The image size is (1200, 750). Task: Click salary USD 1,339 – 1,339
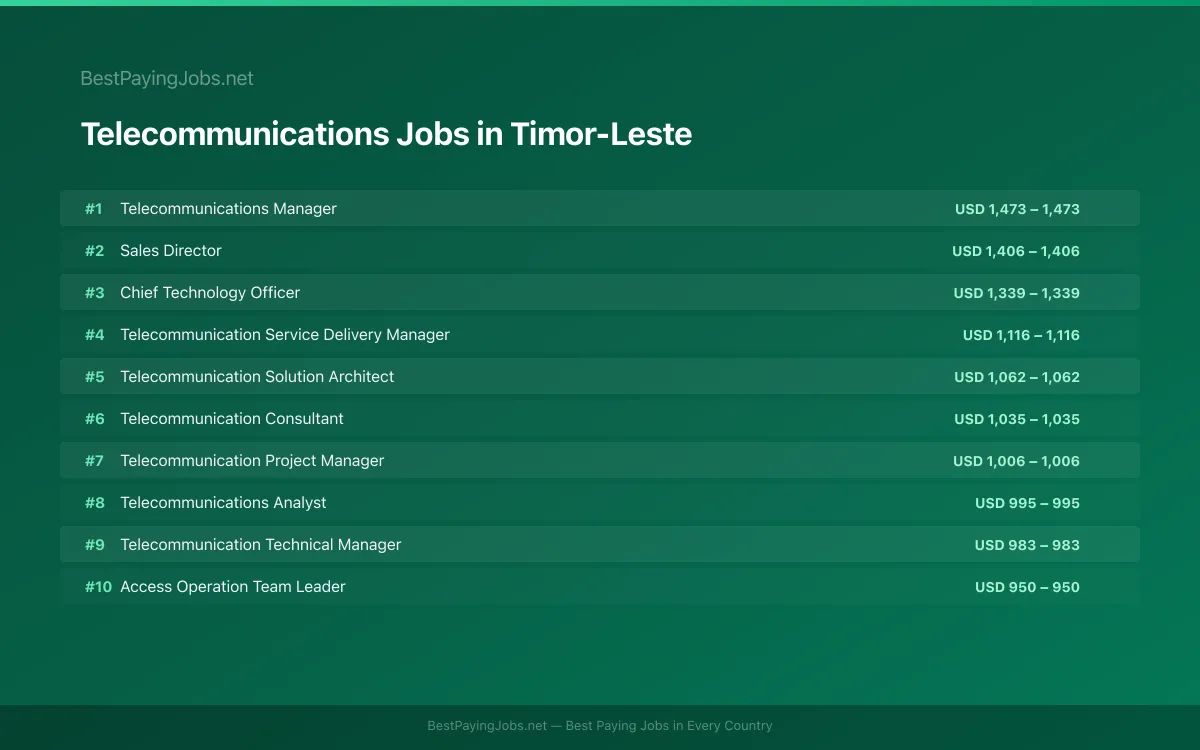tap(1017, 293)
